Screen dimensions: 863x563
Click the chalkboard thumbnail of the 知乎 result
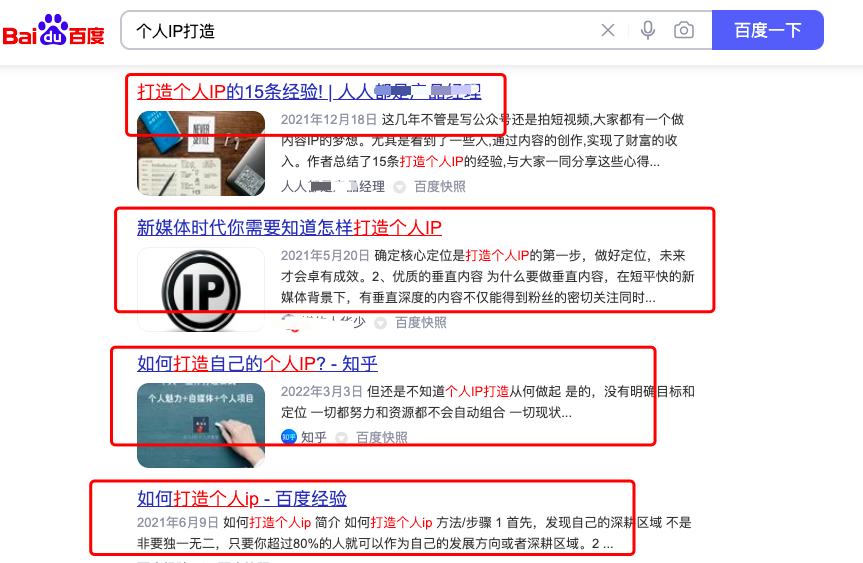(x=201, y=425)
